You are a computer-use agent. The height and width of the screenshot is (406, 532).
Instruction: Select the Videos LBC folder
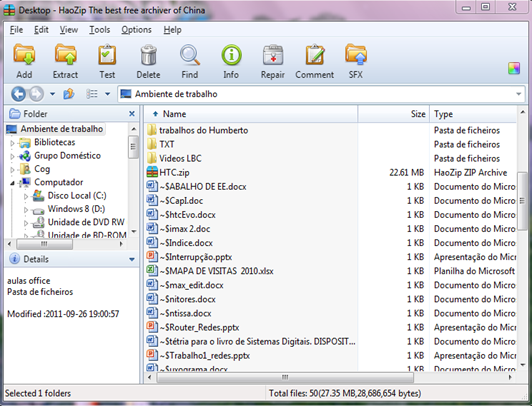(180, 158)
